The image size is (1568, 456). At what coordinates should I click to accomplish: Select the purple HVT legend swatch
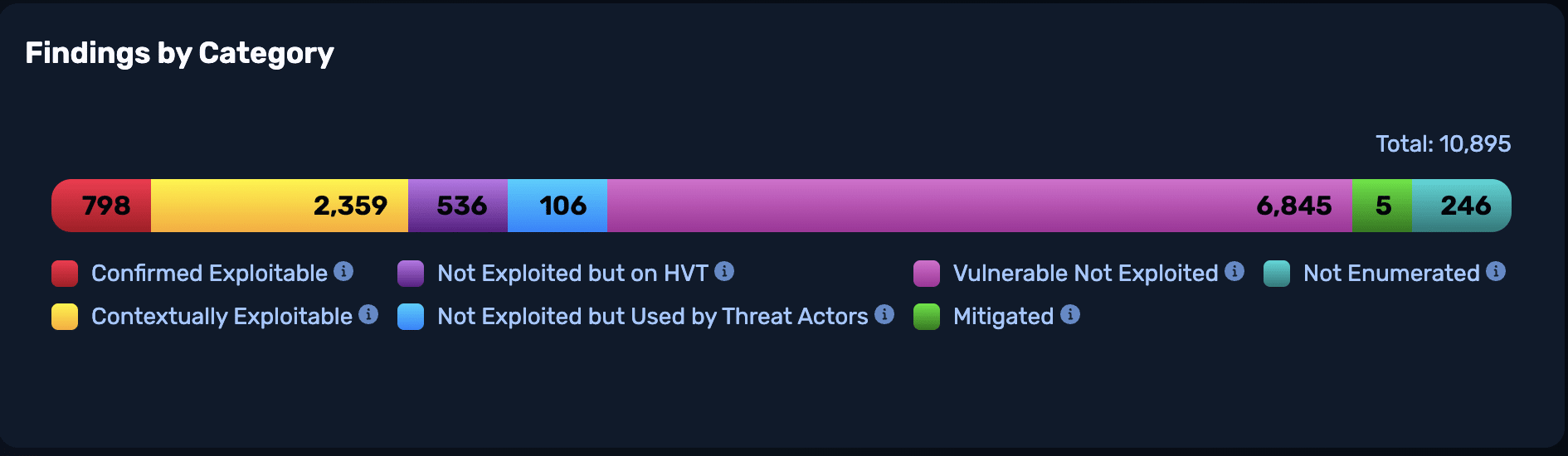411,273
